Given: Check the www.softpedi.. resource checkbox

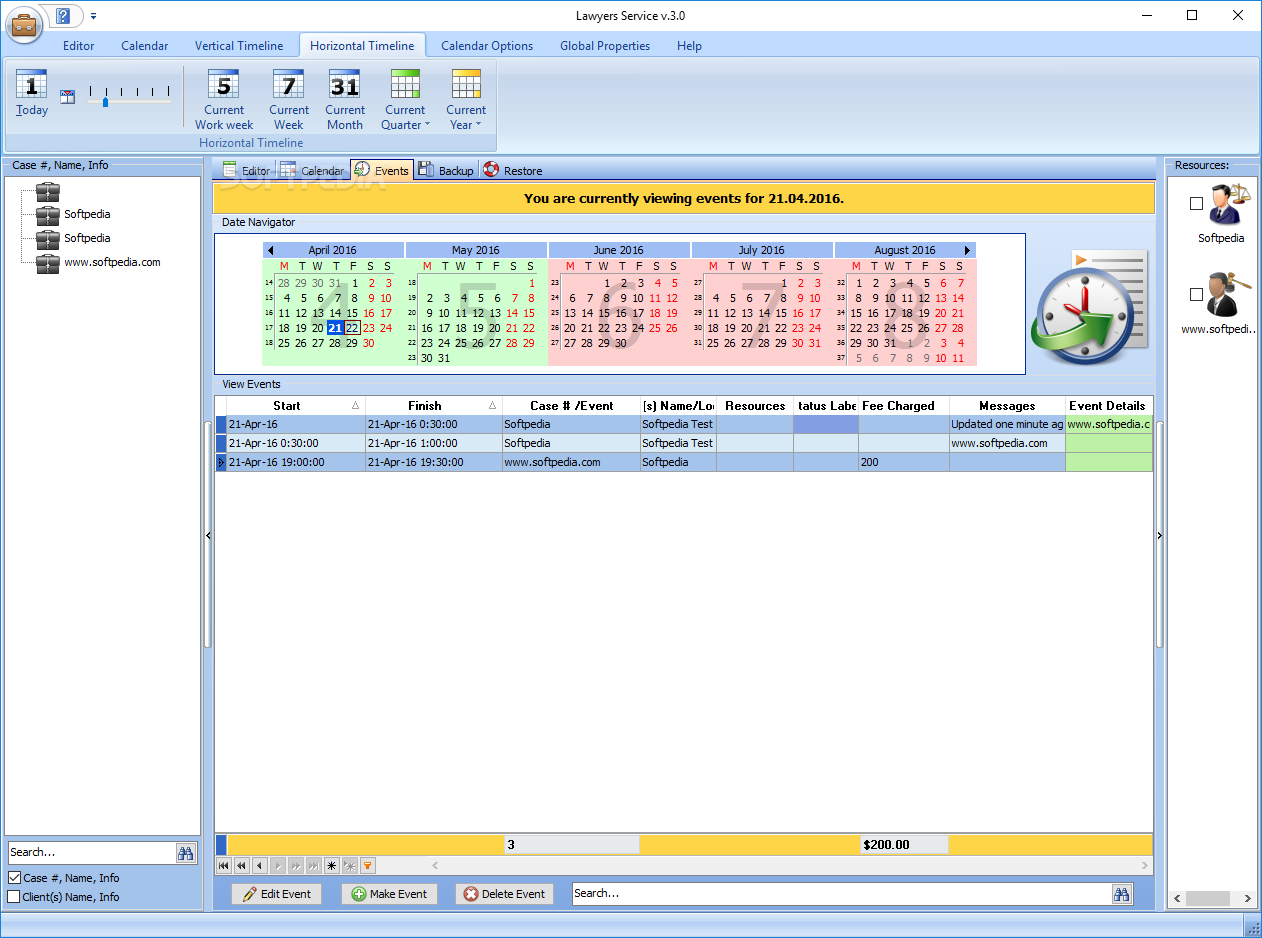Looking at the screenshot, I should (x=1196, y=294).
